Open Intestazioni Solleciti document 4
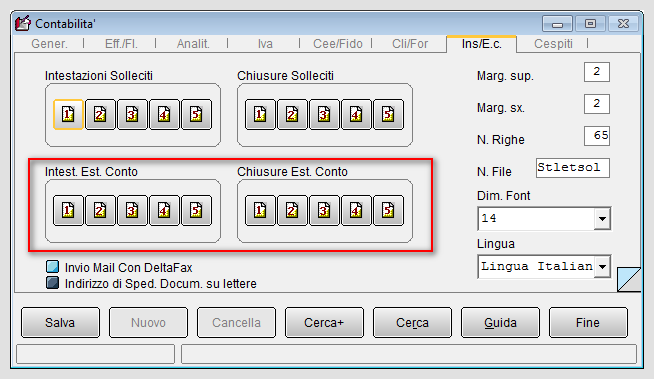 164,115
